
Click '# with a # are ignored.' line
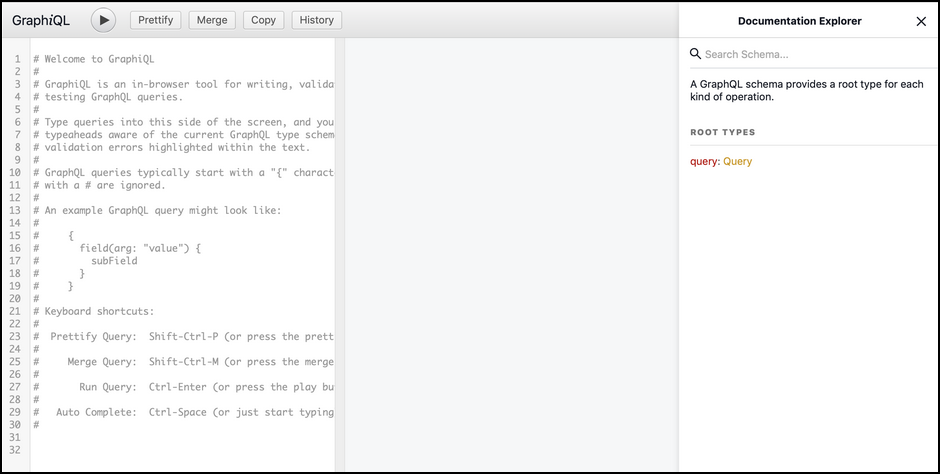tap(99, 185)
